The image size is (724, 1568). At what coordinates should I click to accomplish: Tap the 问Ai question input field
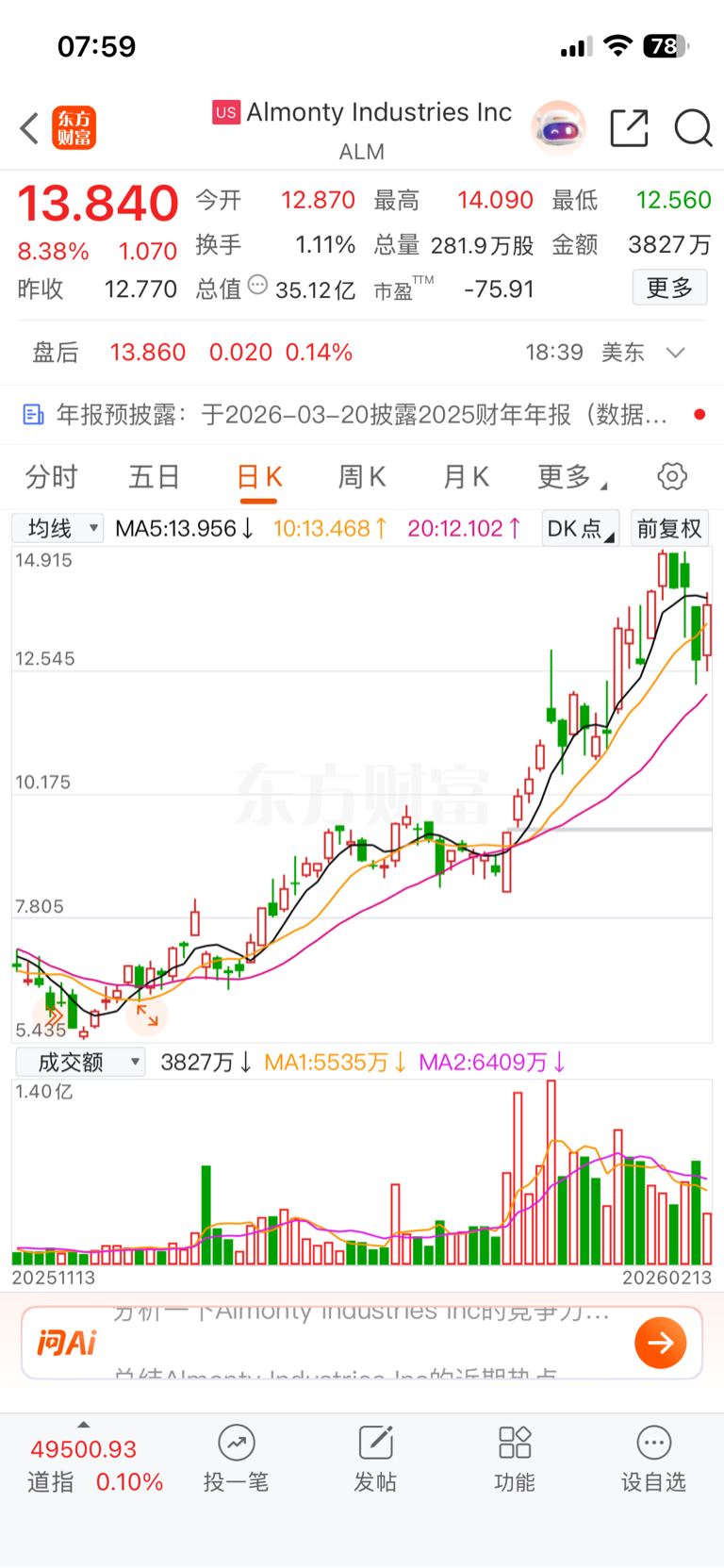(x=362, y=1343)
